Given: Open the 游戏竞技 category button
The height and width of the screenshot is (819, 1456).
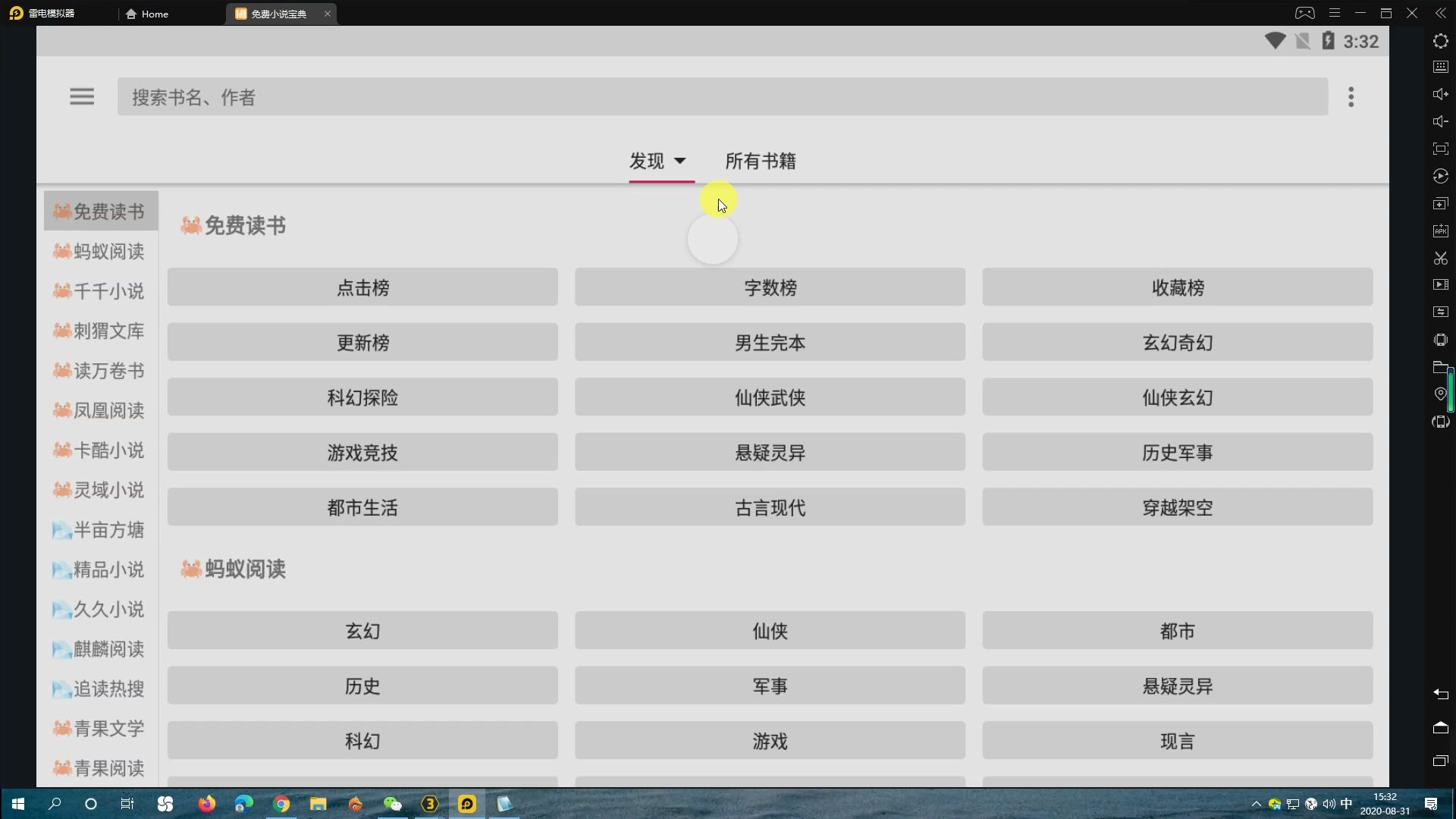Looking at the screenshot, I should pyautogui.click(x=362, y=453).
